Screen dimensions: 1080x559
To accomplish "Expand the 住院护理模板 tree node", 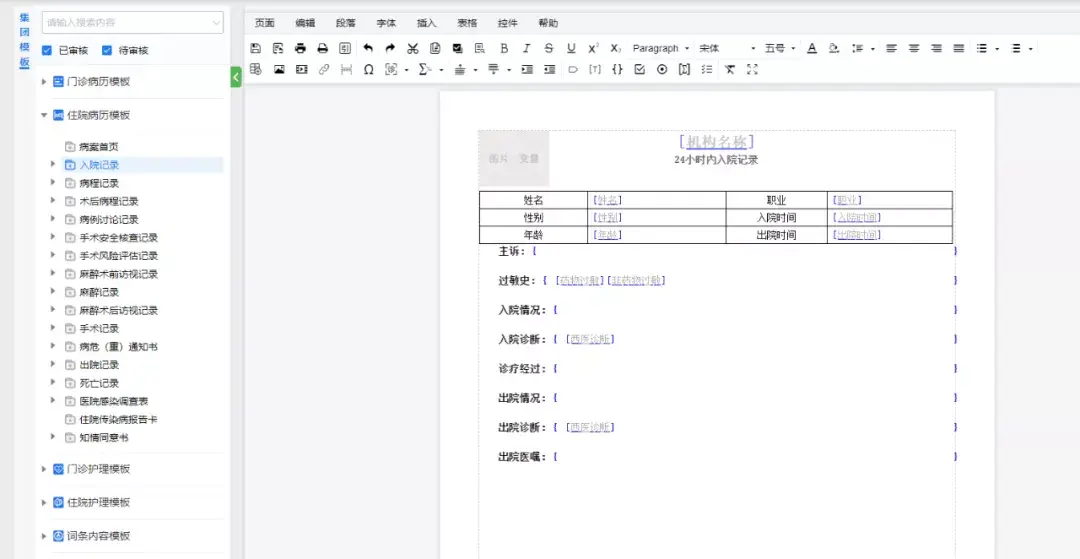I will click(x=44, y=503).
